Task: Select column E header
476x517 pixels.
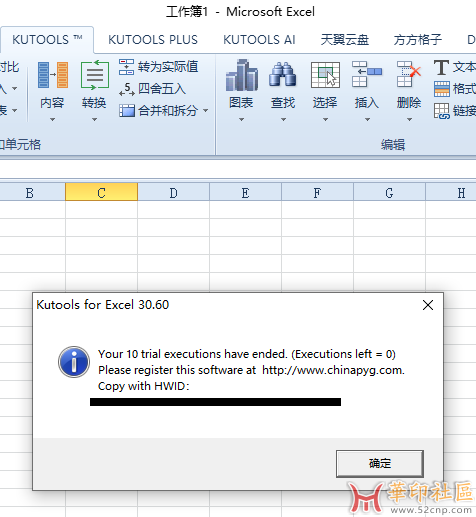Action: [x=245, y=193]
